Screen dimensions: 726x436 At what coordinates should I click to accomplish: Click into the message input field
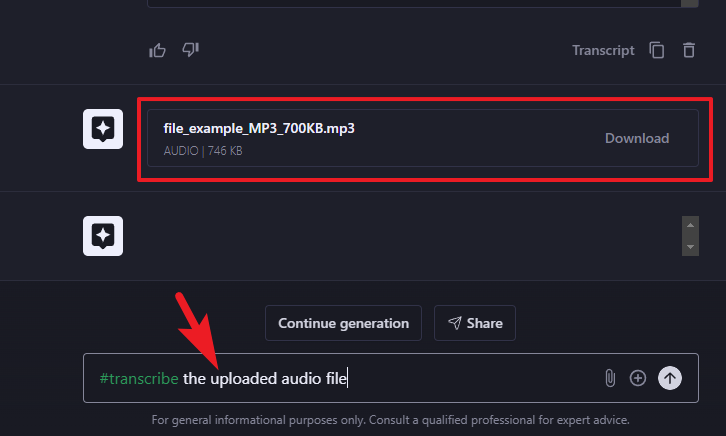[391, 378]
